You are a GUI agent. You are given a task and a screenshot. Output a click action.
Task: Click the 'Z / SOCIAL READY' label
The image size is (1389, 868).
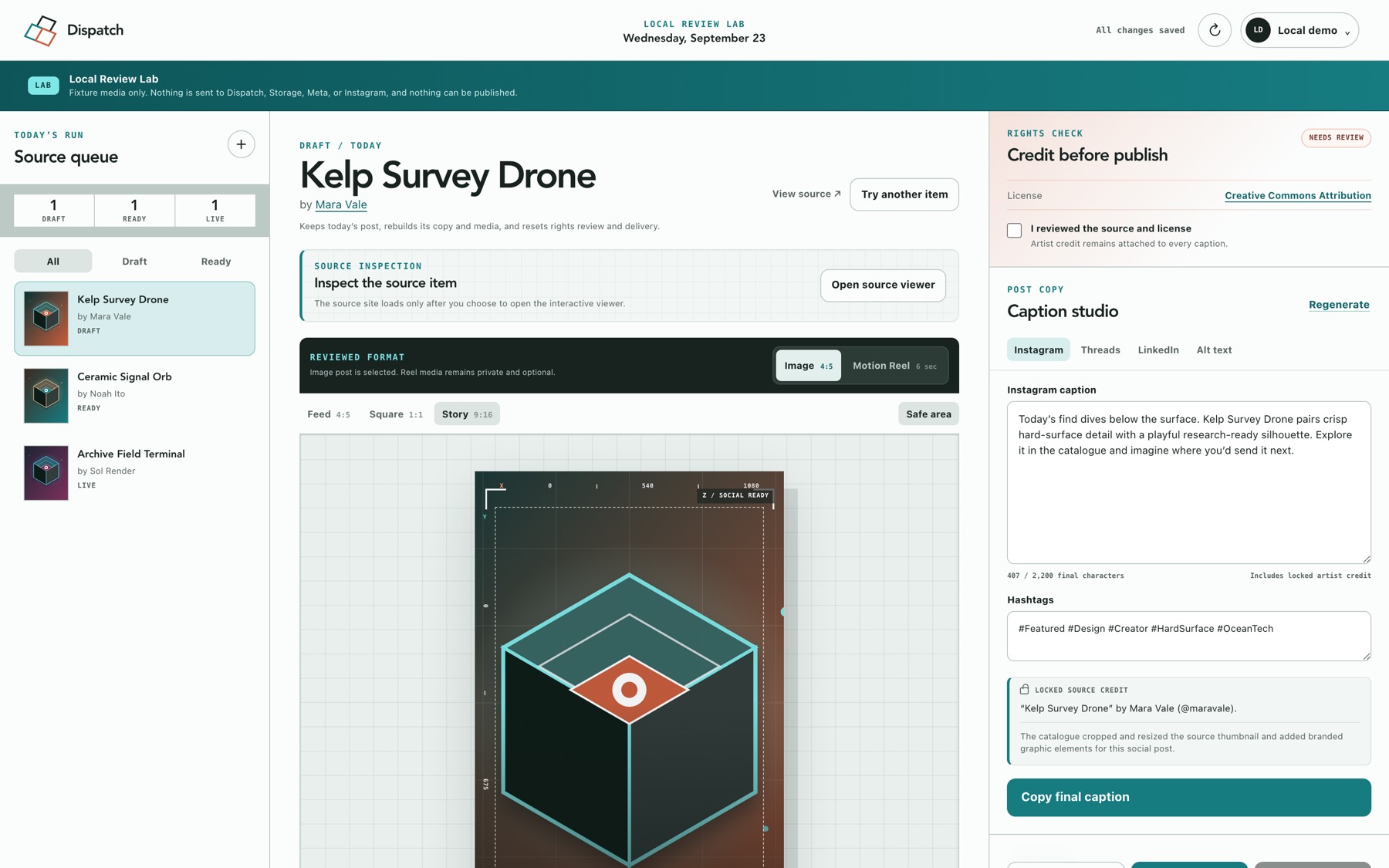735,495
